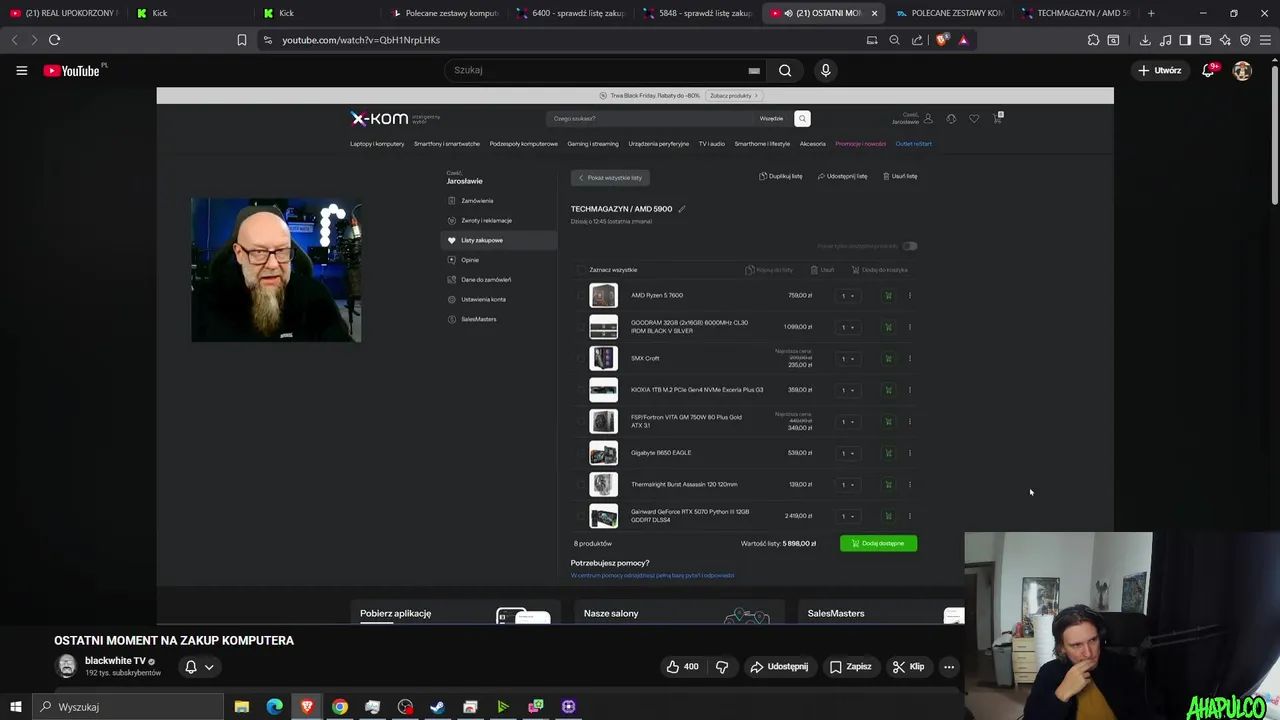The height and width of the screenshot is (720, 1280).
Task: Open quantity dropdown for Gainward RTX 5070
Action: tap(848, 516)
